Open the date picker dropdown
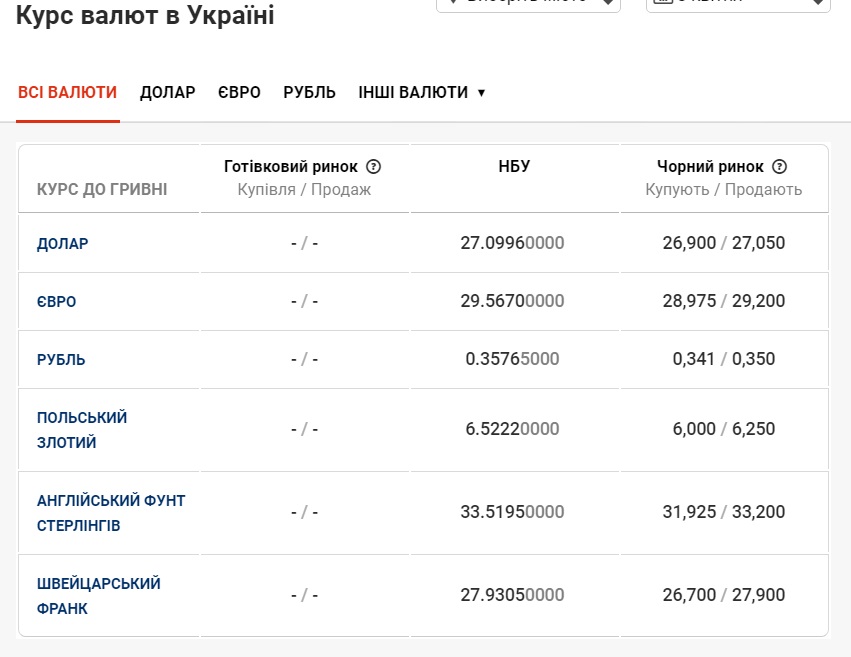The width and height of the screenshot is (851, 657). pos(738,3)
